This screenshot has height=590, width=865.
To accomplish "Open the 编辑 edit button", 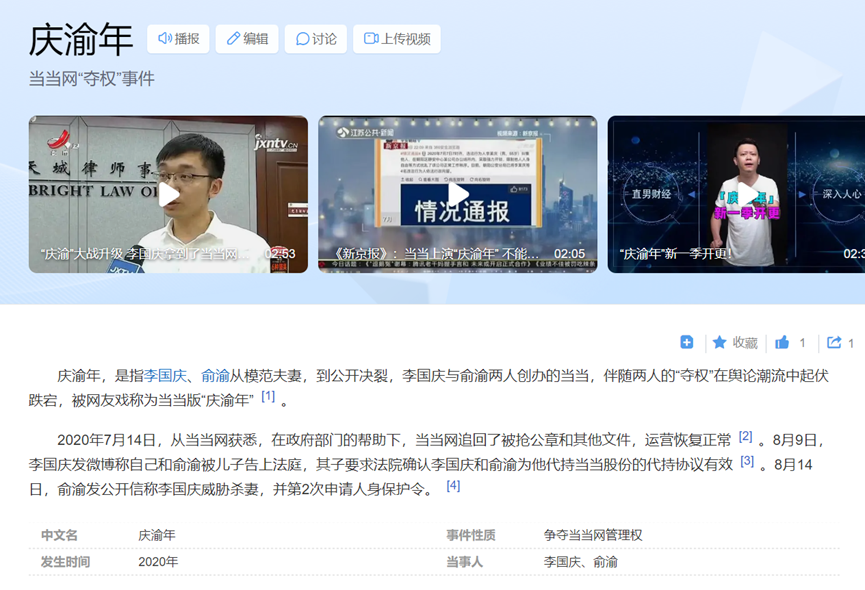I will click(x=247, y=39).
